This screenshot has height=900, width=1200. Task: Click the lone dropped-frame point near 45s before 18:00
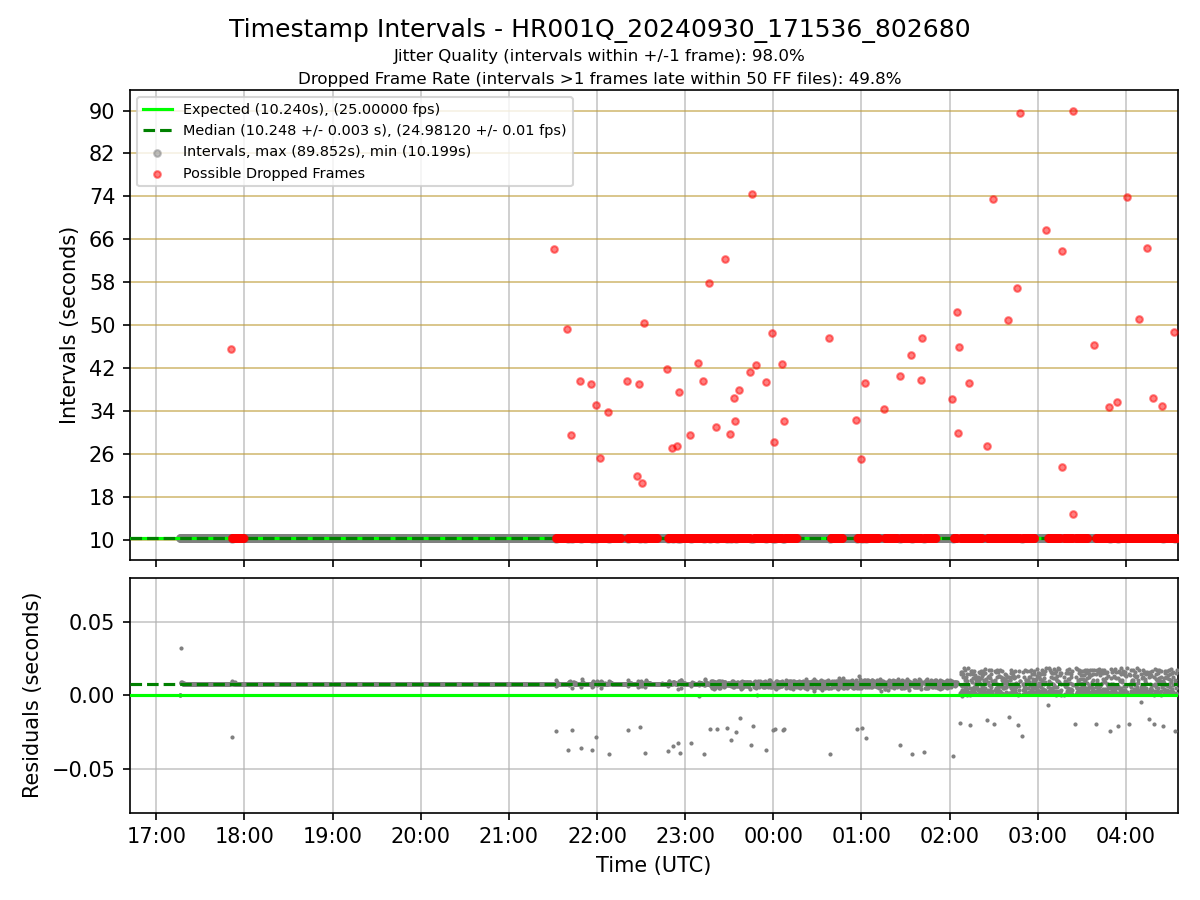pos(231,349)
